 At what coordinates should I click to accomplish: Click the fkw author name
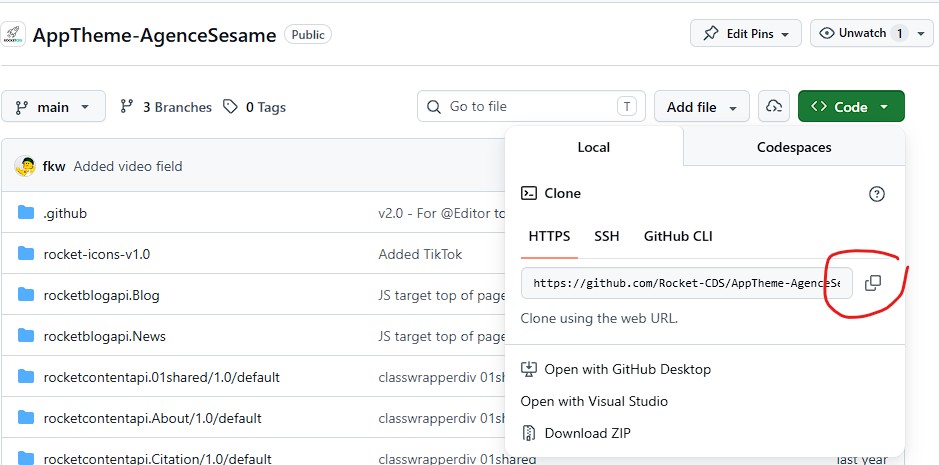(x=54, y=166)
